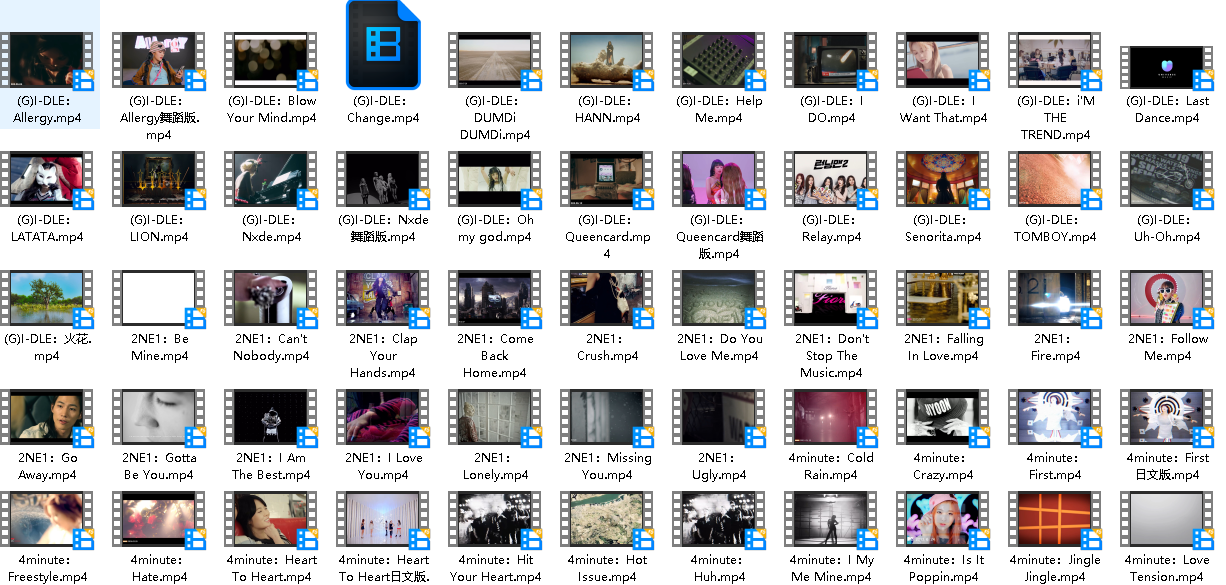The height and width of the screenshot is (585, 1226).
Task: Select the 2NE1: Clap Your Hands.mp4 file
Action: coord(383,298)
